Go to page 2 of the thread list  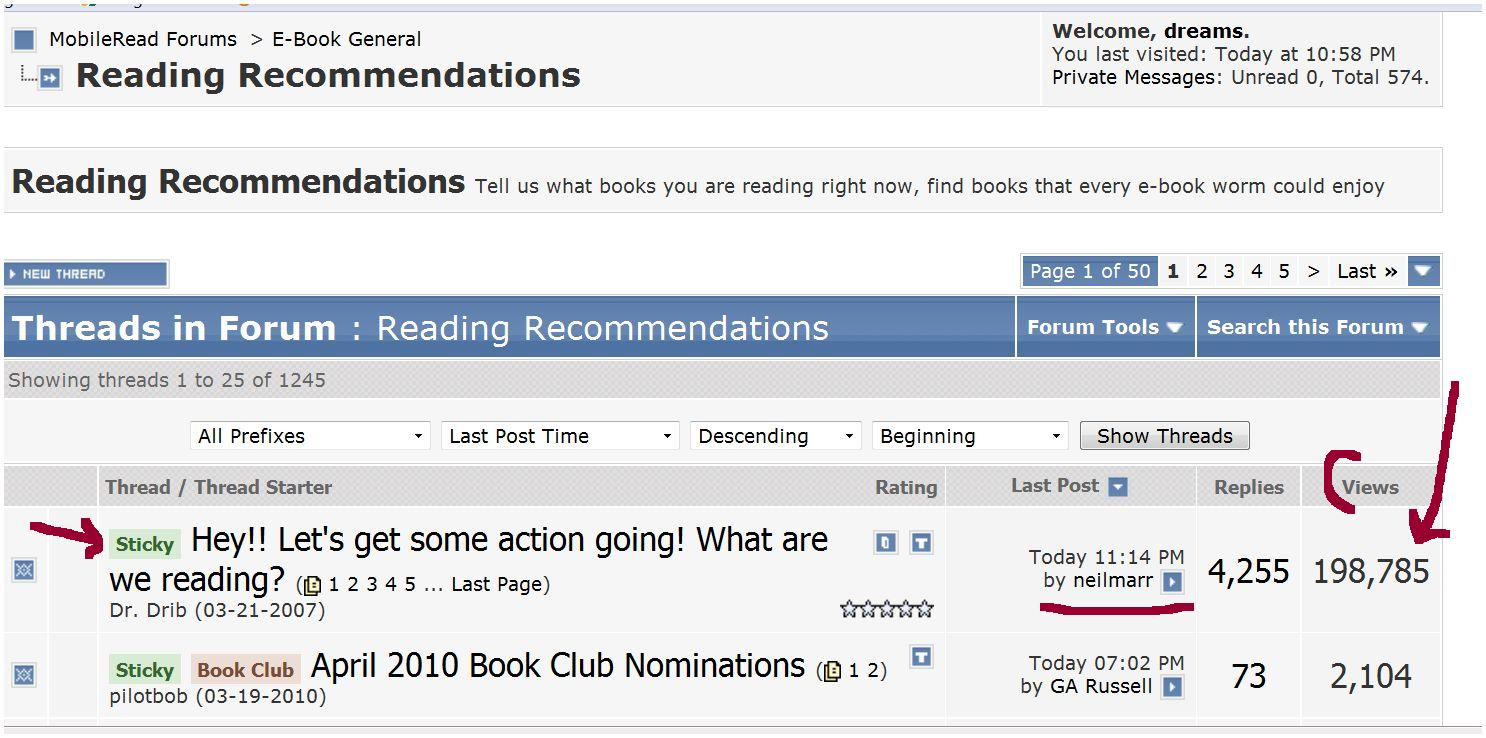coord(1201,271)
